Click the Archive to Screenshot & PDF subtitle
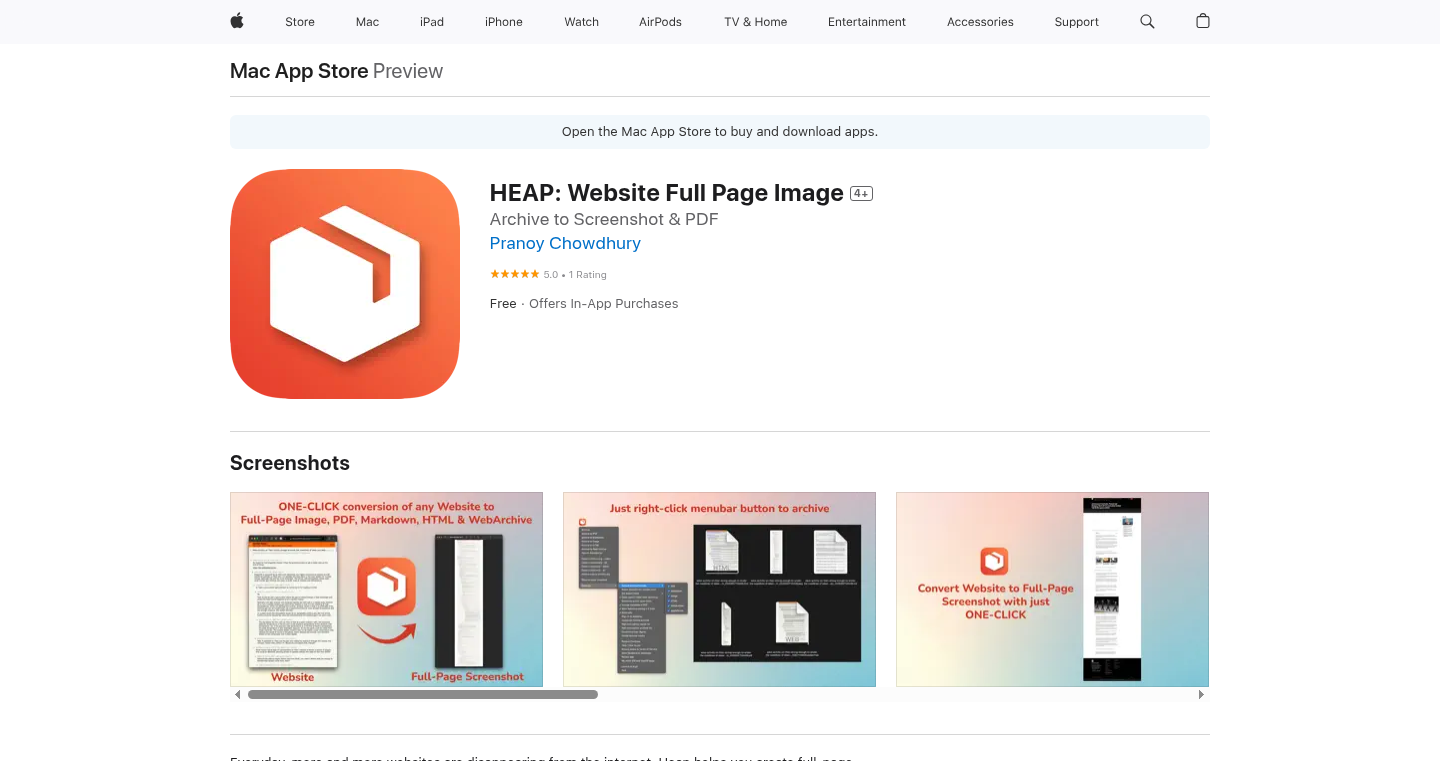 604,219
